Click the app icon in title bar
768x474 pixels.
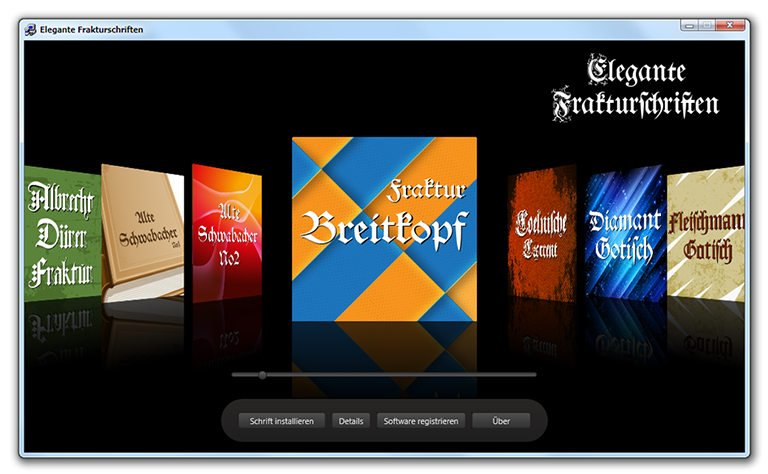30,29
